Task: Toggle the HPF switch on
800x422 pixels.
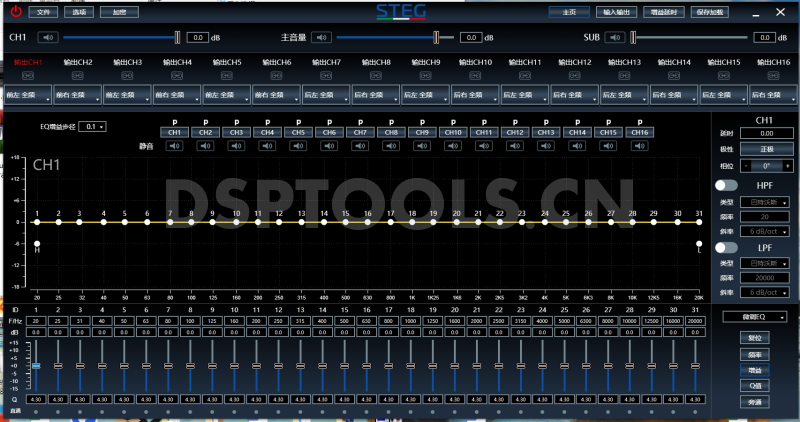Action: pyautogui.click(x=726, y=186)
